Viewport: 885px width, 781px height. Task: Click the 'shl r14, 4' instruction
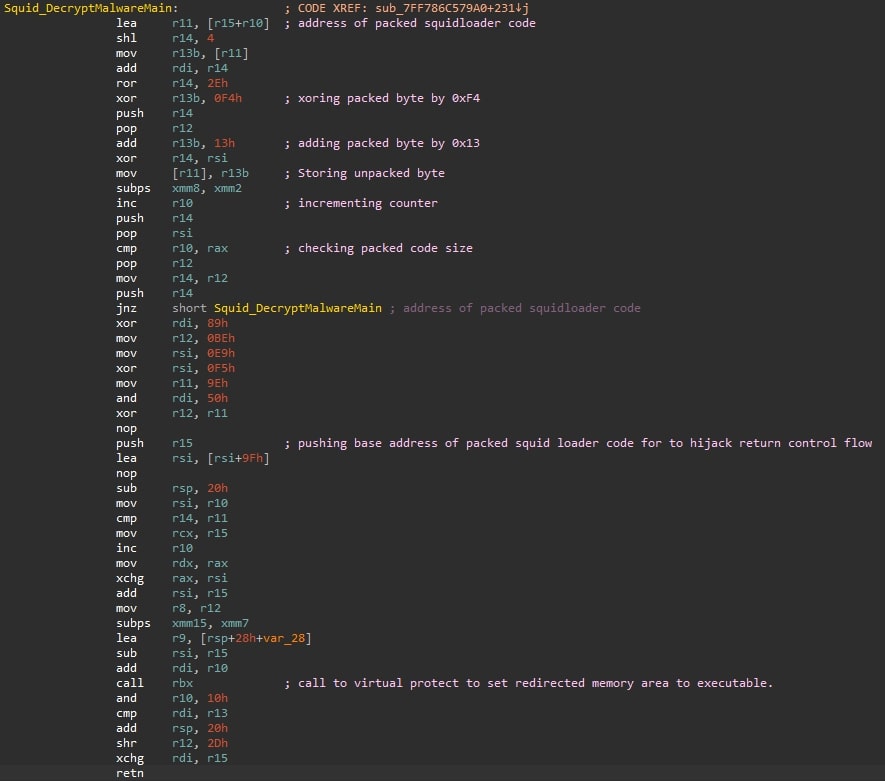[x=165, y=38]
